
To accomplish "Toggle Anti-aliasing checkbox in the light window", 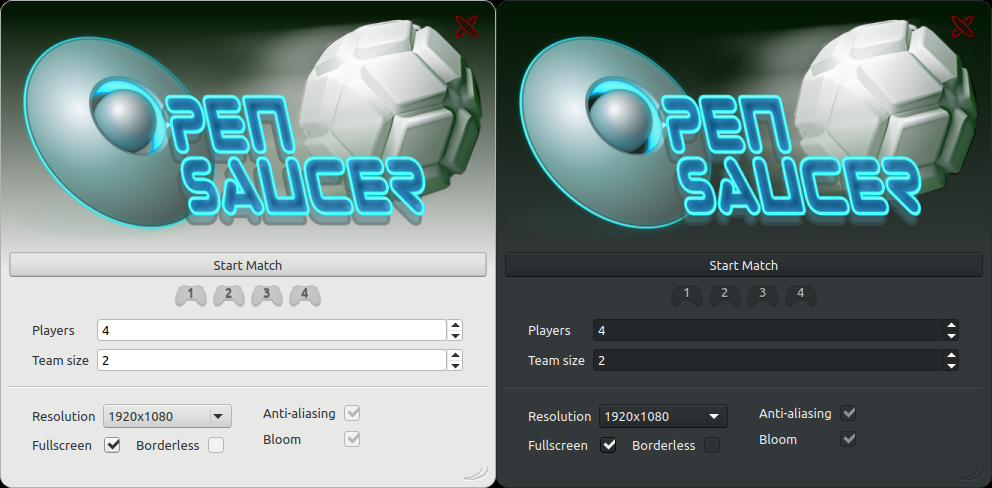I will [352, 413].
